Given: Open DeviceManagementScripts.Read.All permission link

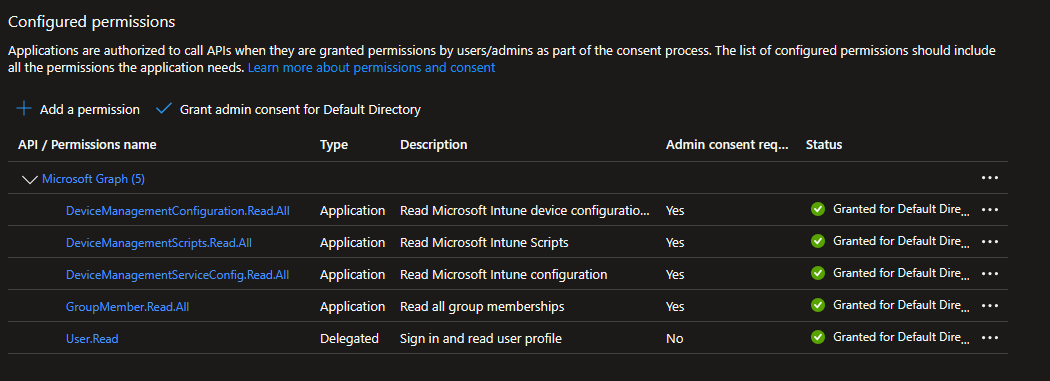Looking at the screenshot, I should click(159, 242).
